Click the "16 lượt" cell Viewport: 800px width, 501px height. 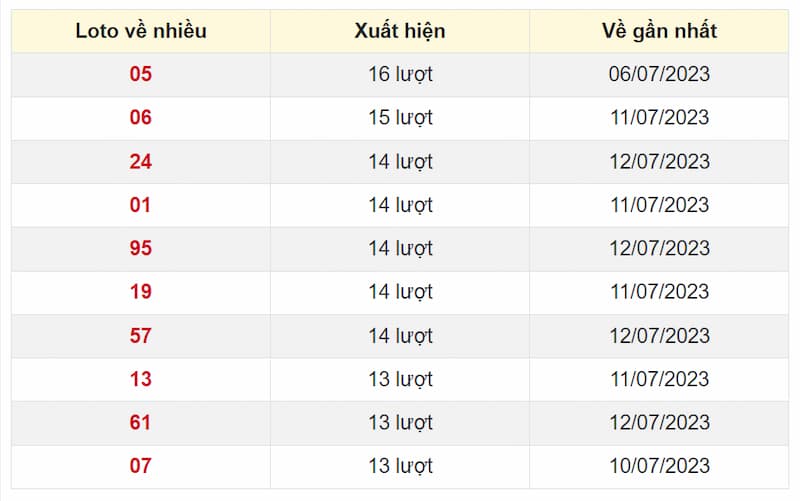click(400, 74)
